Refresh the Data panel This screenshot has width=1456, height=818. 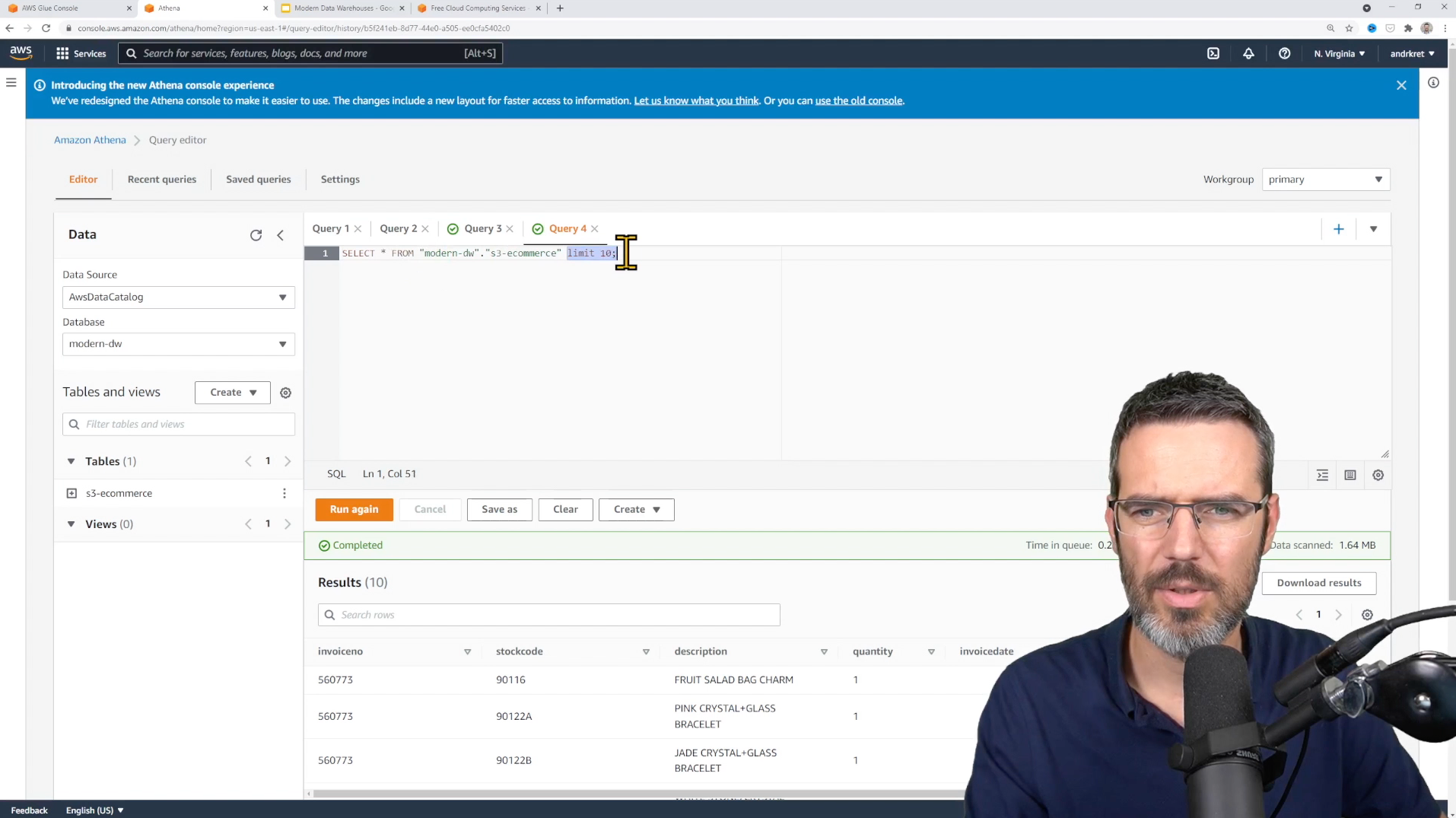256,235
